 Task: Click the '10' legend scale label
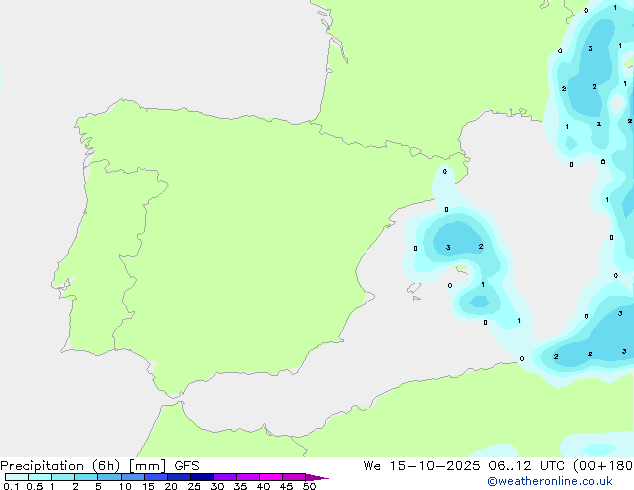(x=125, y=486)
